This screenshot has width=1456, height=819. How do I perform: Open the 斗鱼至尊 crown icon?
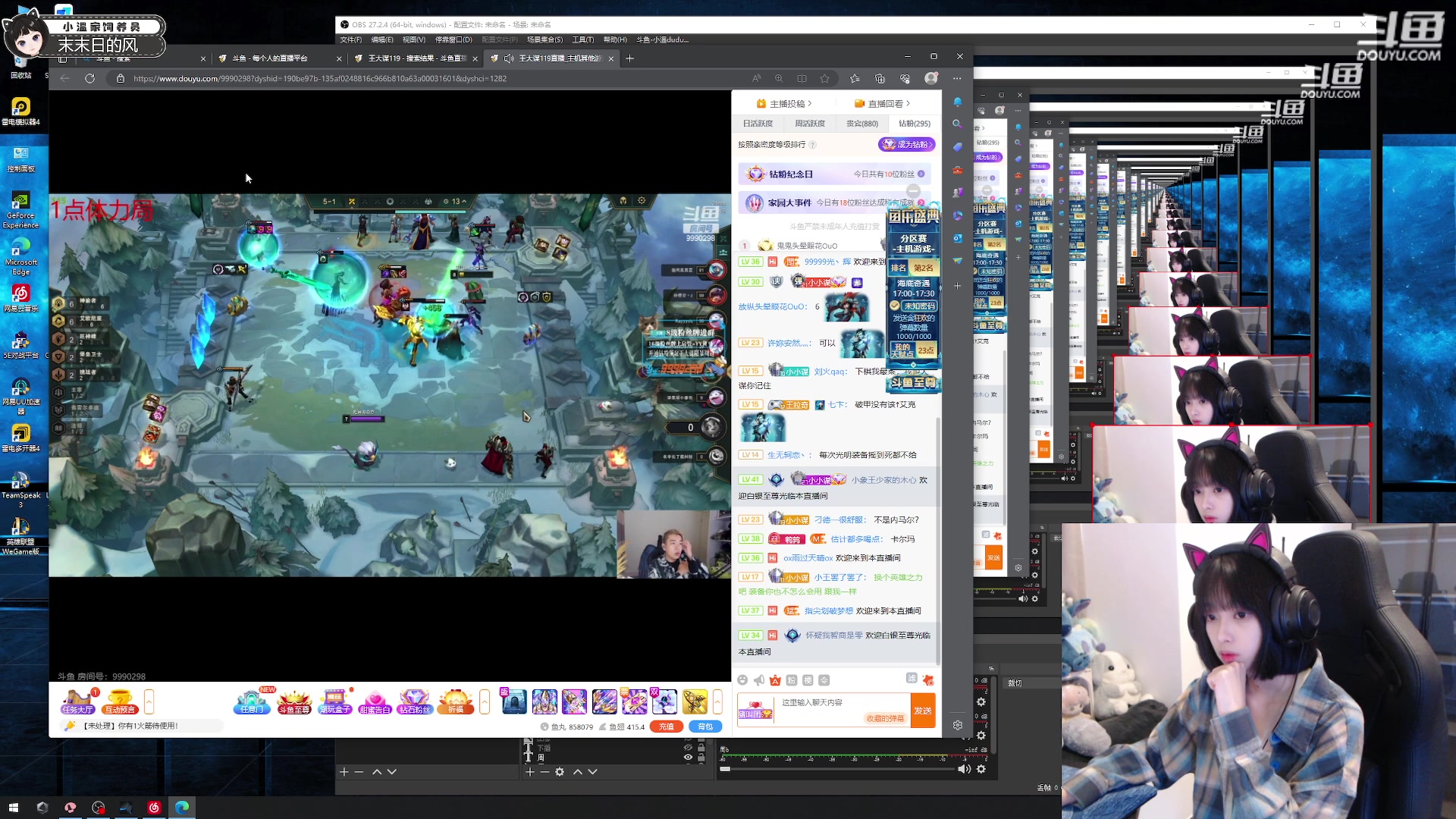tap(294, 701)
